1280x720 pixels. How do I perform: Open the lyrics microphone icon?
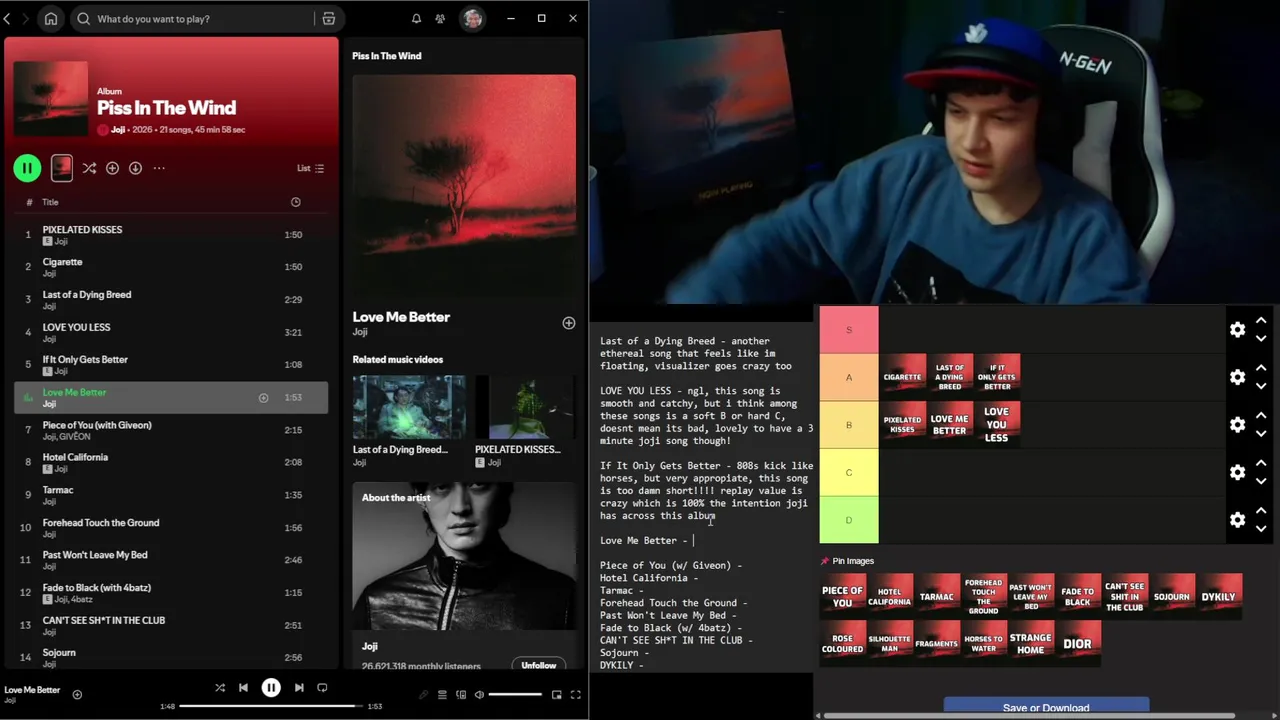pyautogui.click(x=424, y=694)
